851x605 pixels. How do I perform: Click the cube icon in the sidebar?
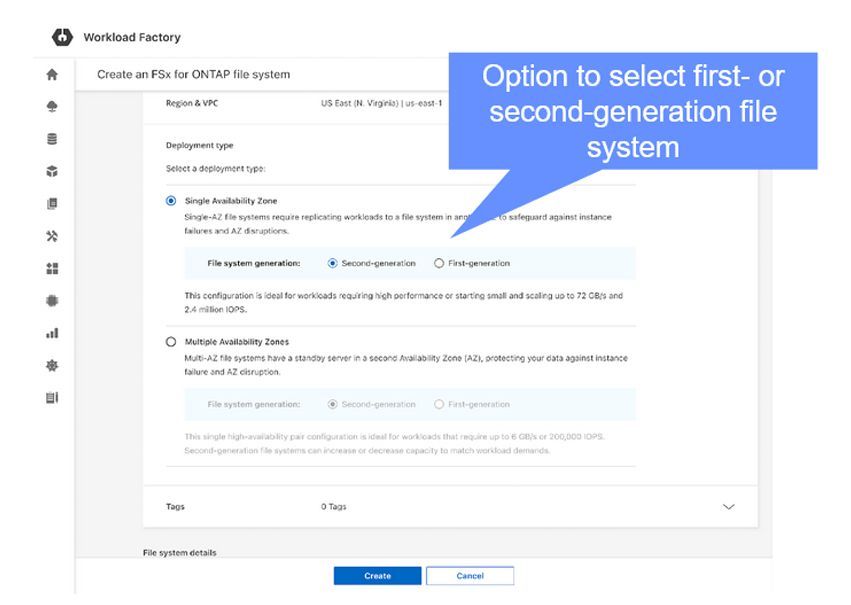point(52,172)
